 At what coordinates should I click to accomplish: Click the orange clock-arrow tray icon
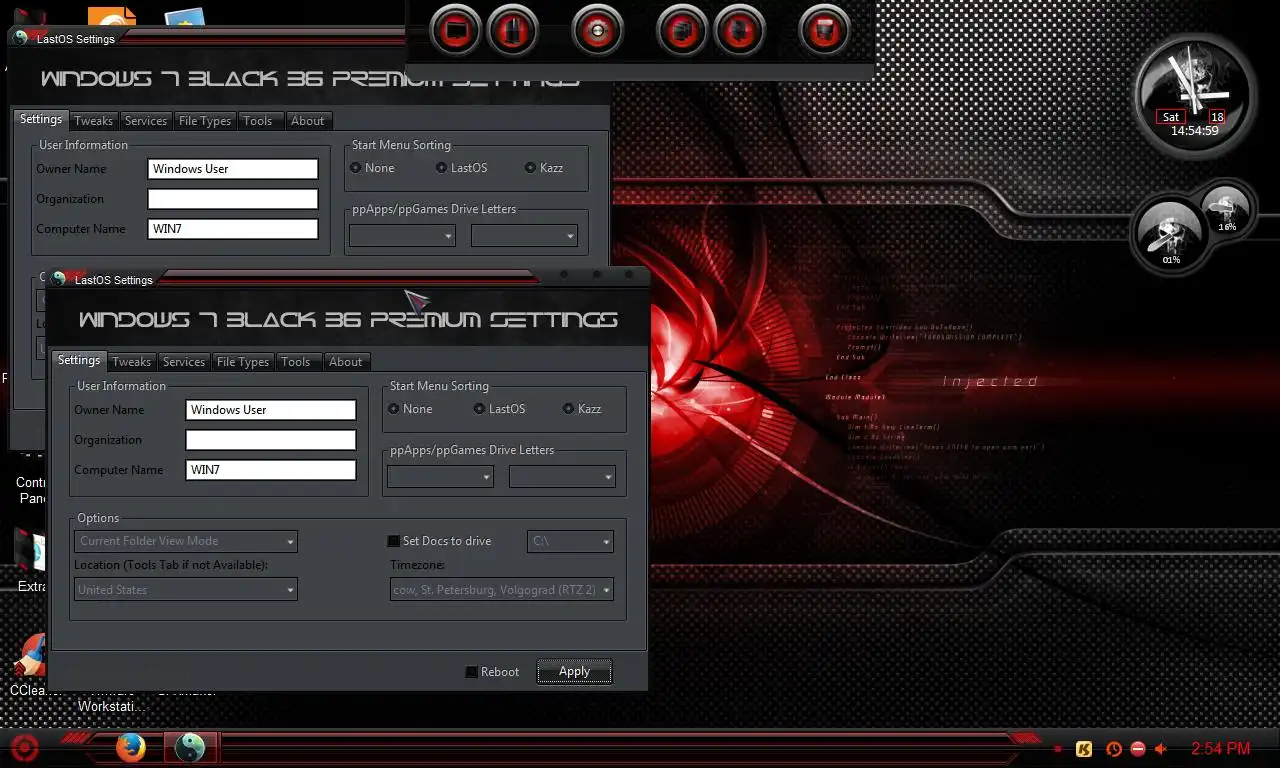pyautogui.click(x=1113, y=748)
